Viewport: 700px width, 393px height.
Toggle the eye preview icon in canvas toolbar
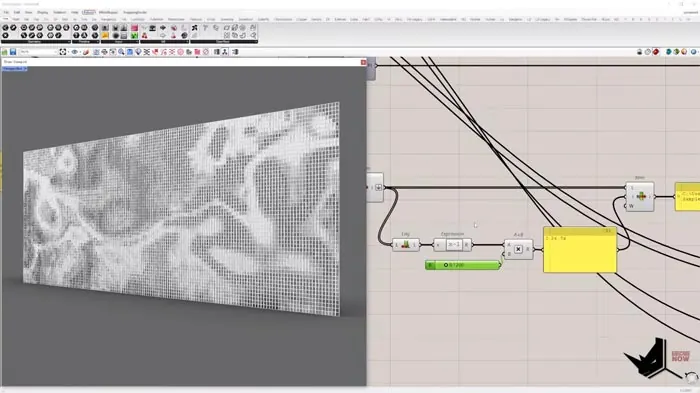tap(75, 52)
